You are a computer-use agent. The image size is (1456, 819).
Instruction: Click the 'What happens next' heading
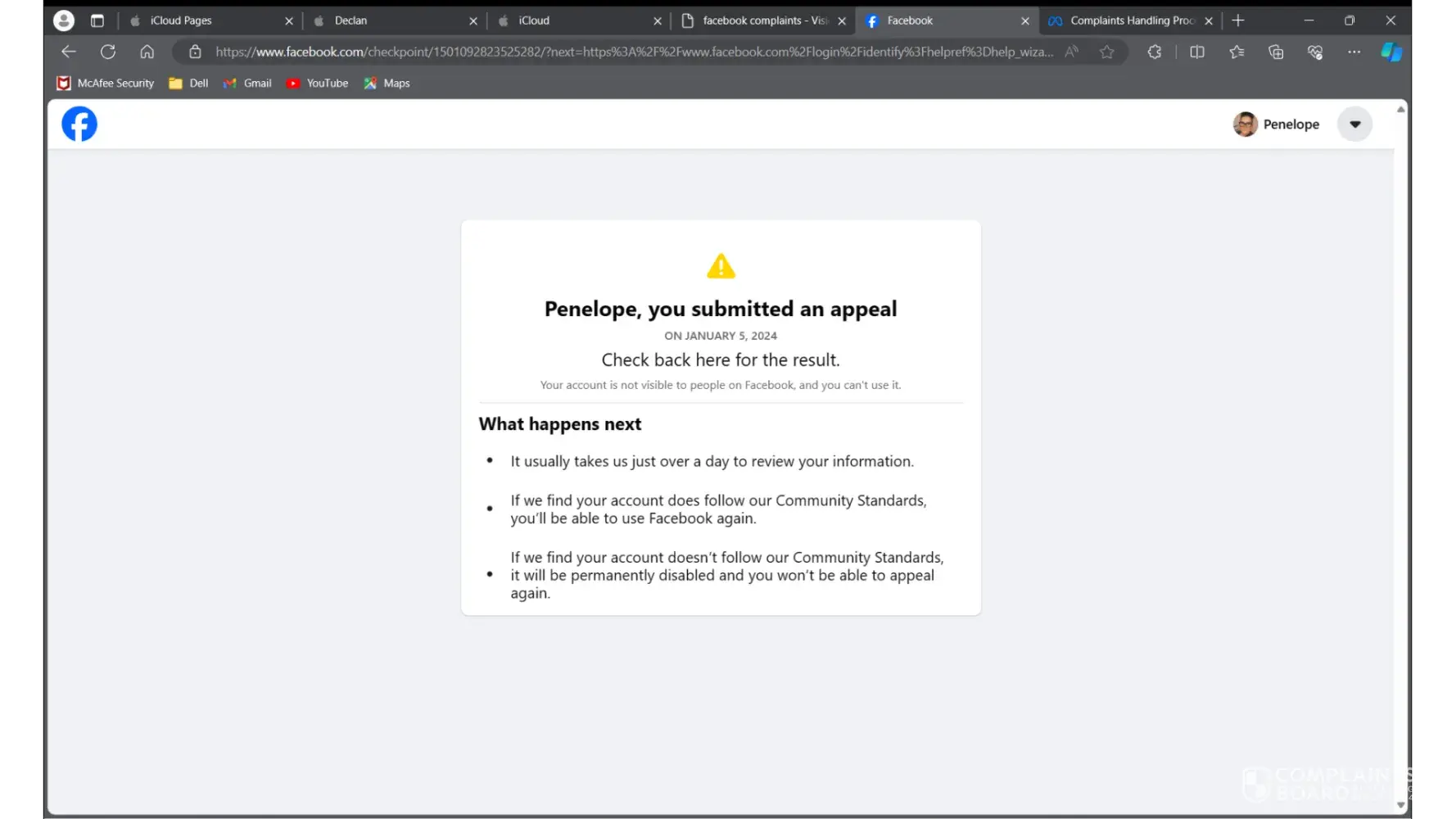pos(560,424)
